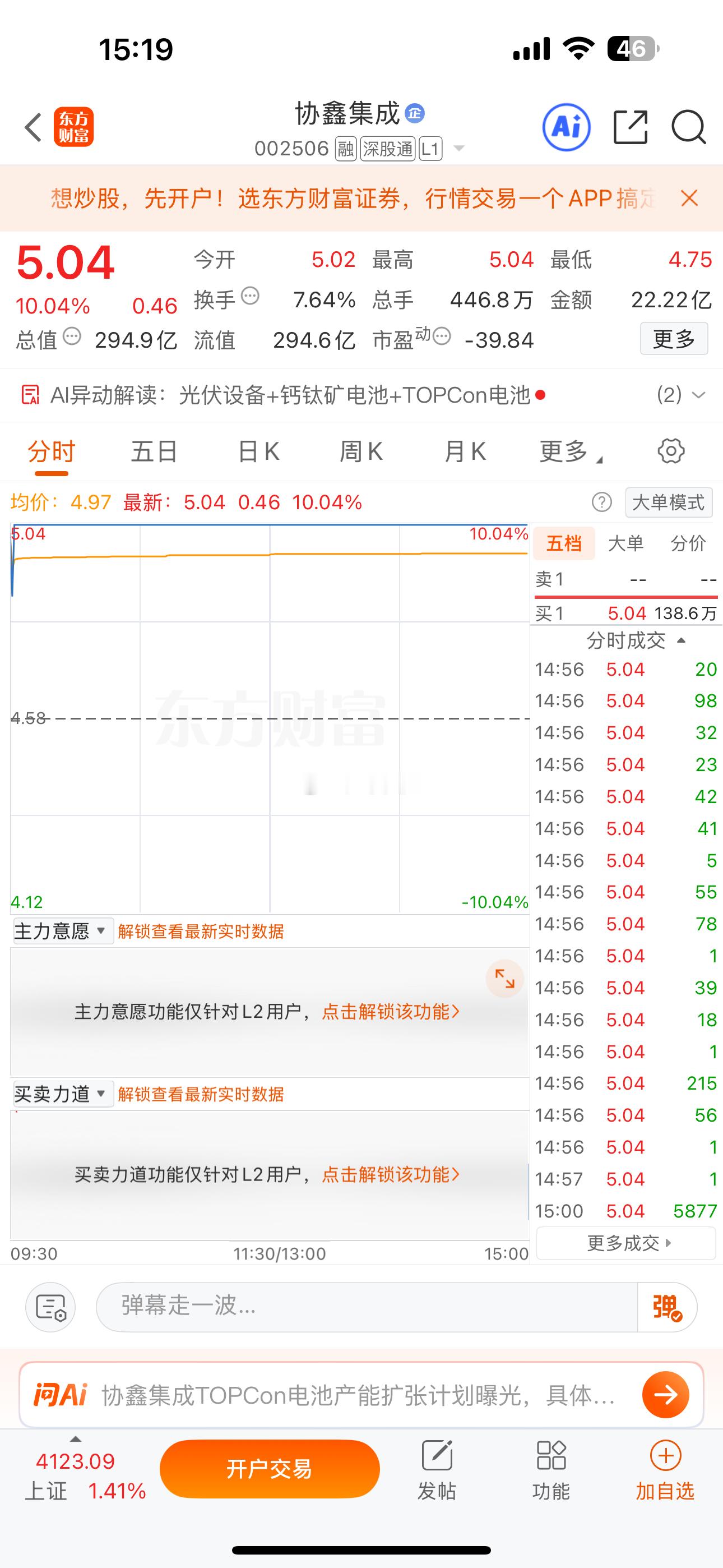This screenshot has width=723, height=1568.
Task: Open the blue Ai assistant icon
Action: coord(566,127)
